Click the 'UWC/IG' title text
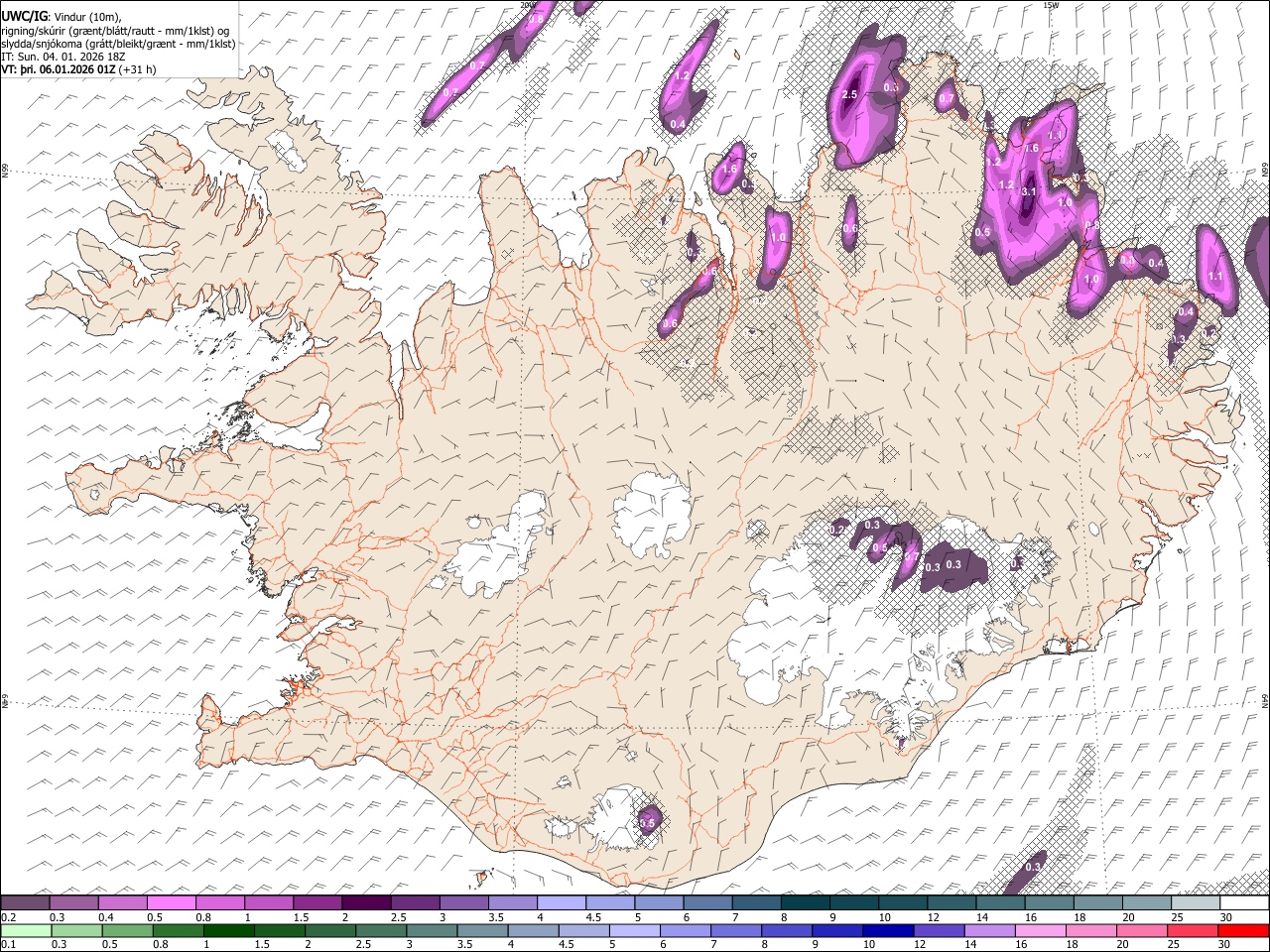This screenshot has height=952, width=1270. coord(24,15)
